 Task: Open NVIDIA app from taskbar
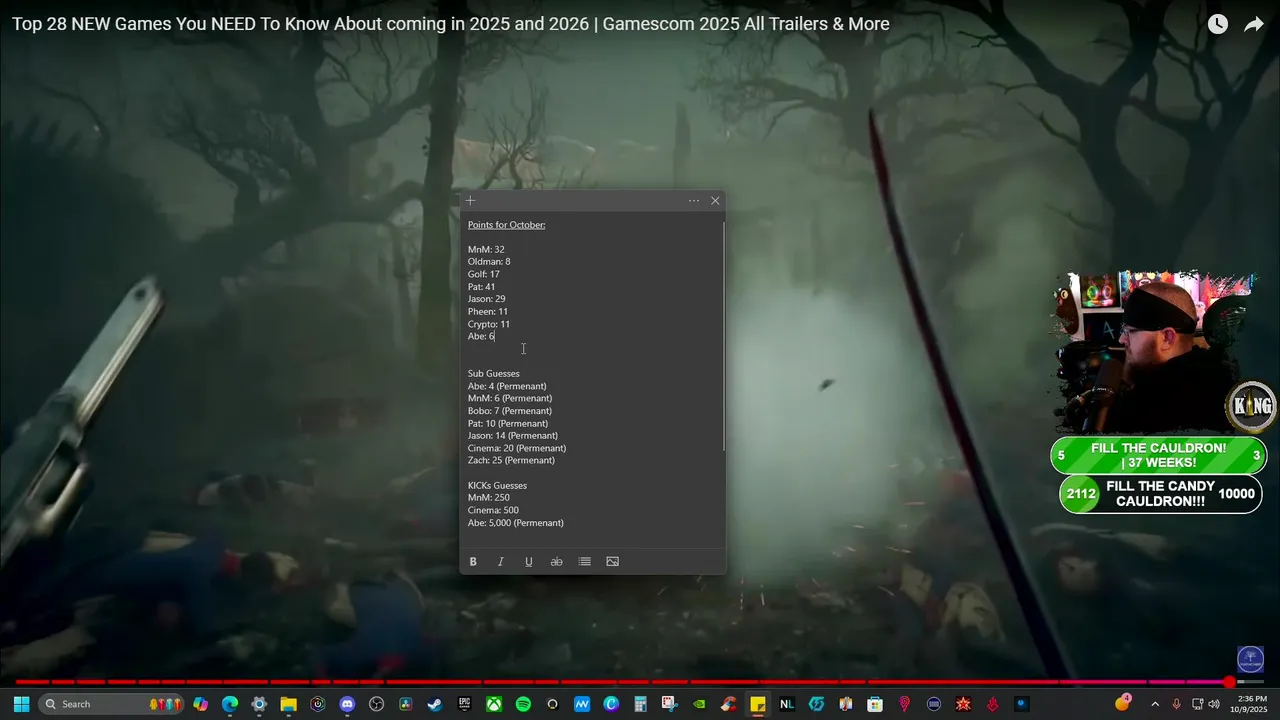tap(699, 704)
